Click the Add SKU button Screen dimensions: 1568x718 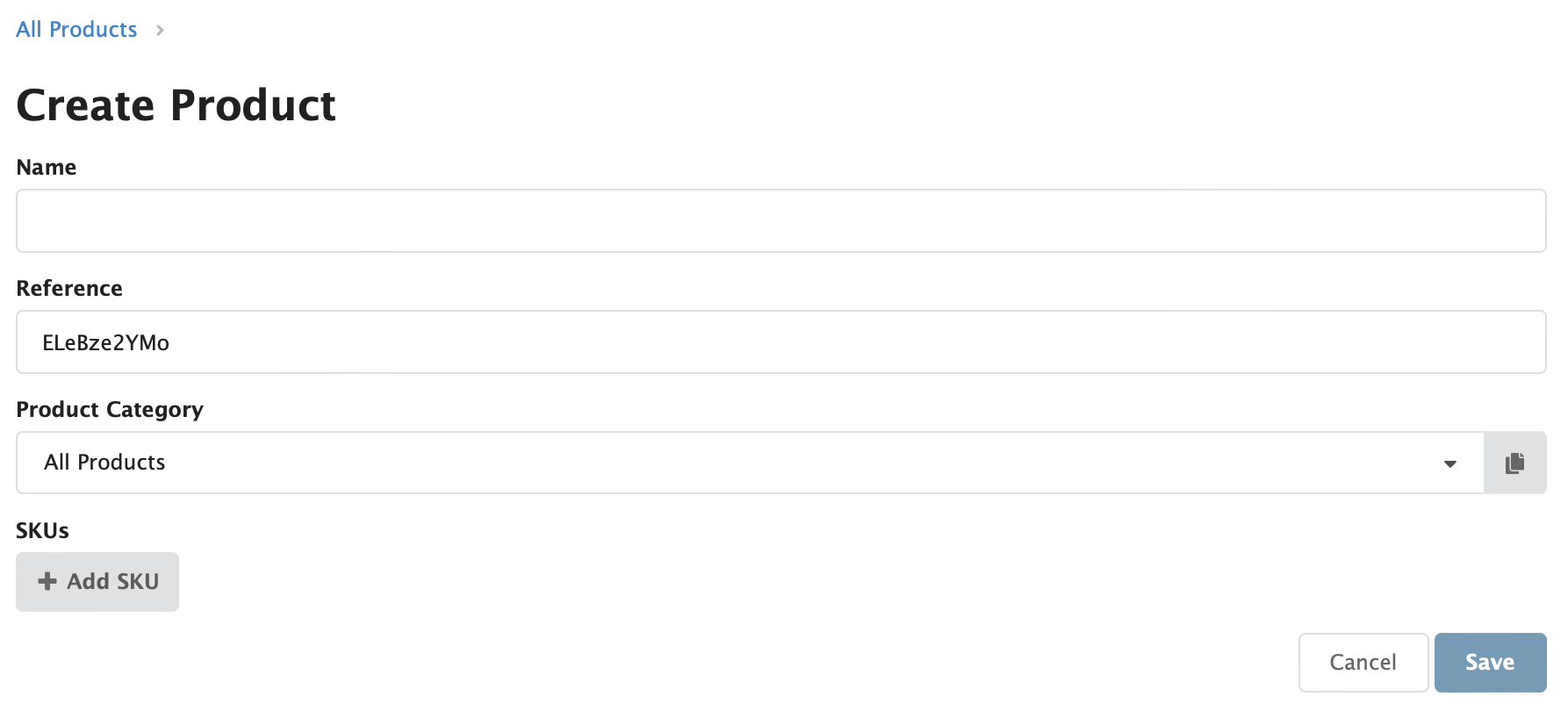(97, 581)
